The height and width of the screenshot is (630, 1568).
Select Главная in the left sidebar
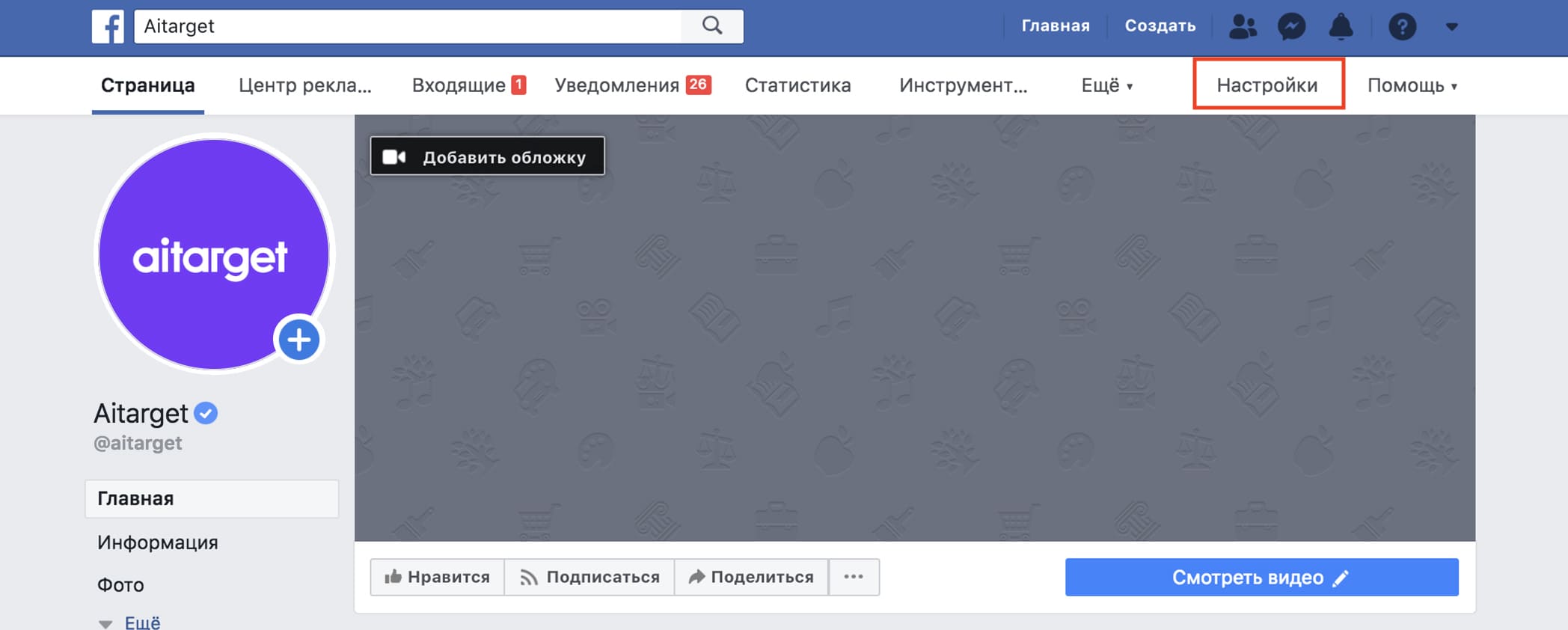212,499
